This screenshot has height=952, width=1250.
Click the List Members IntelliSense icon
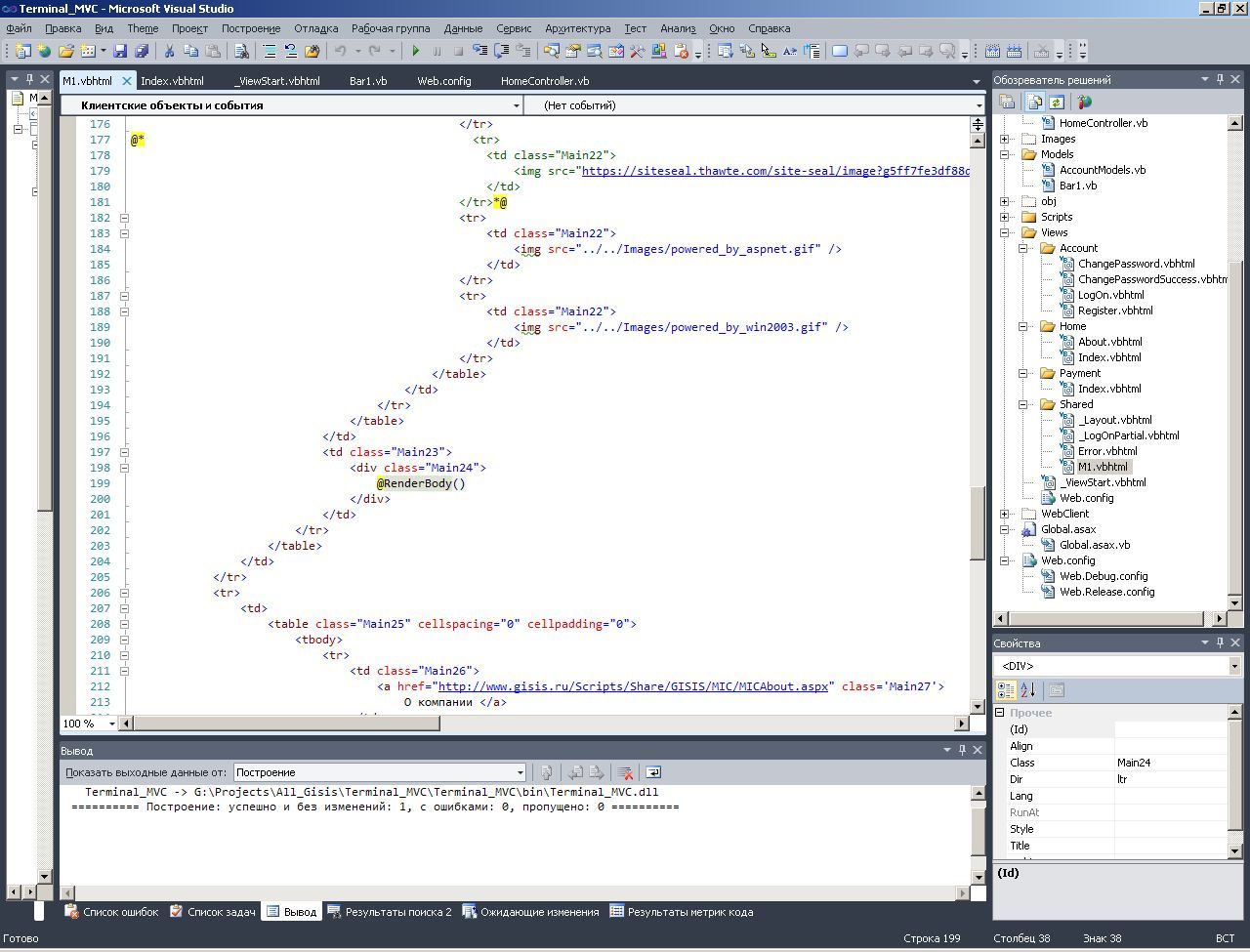pos(725,51)
